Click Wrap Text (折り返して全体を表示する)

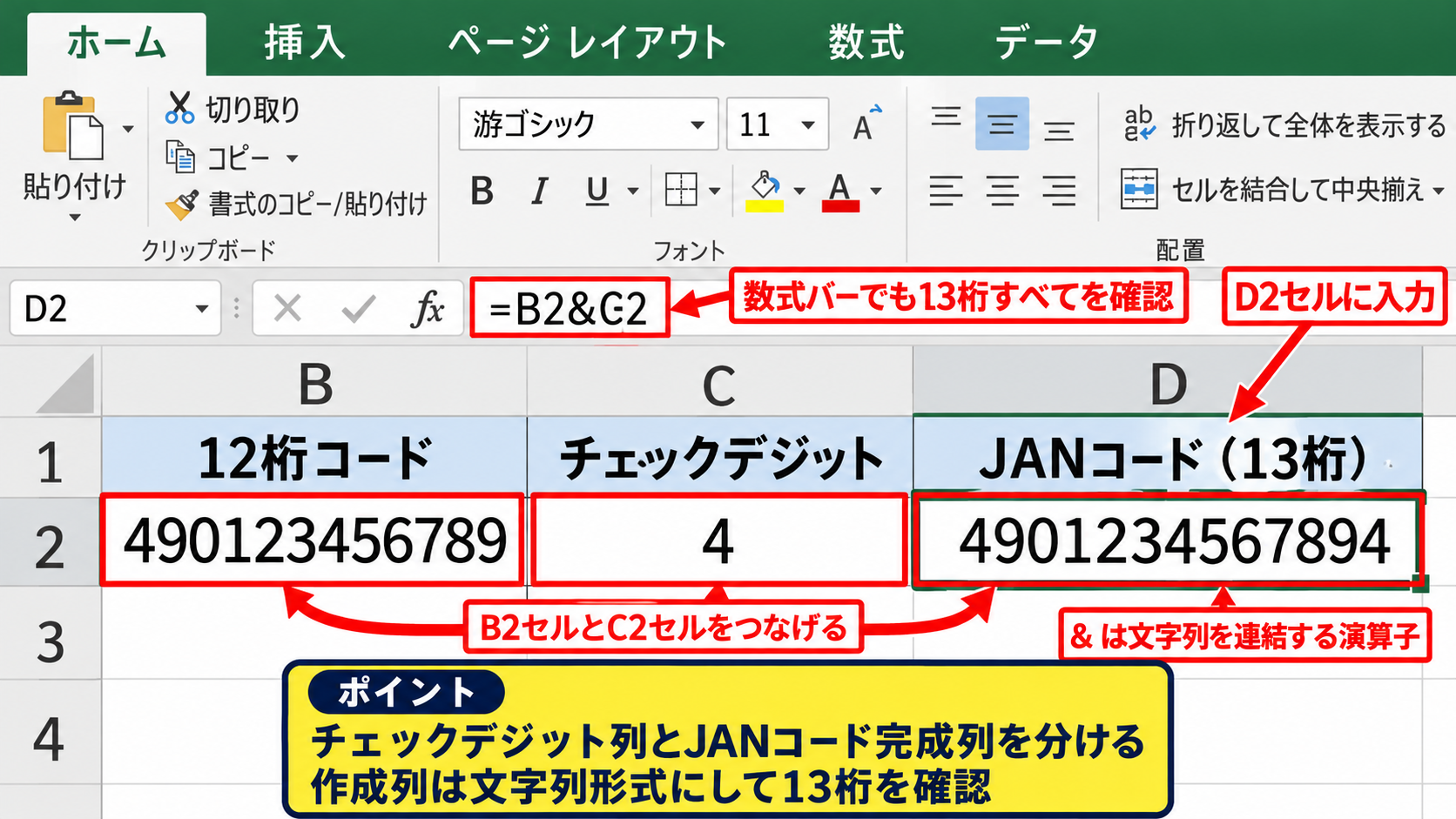(1284, 125)
